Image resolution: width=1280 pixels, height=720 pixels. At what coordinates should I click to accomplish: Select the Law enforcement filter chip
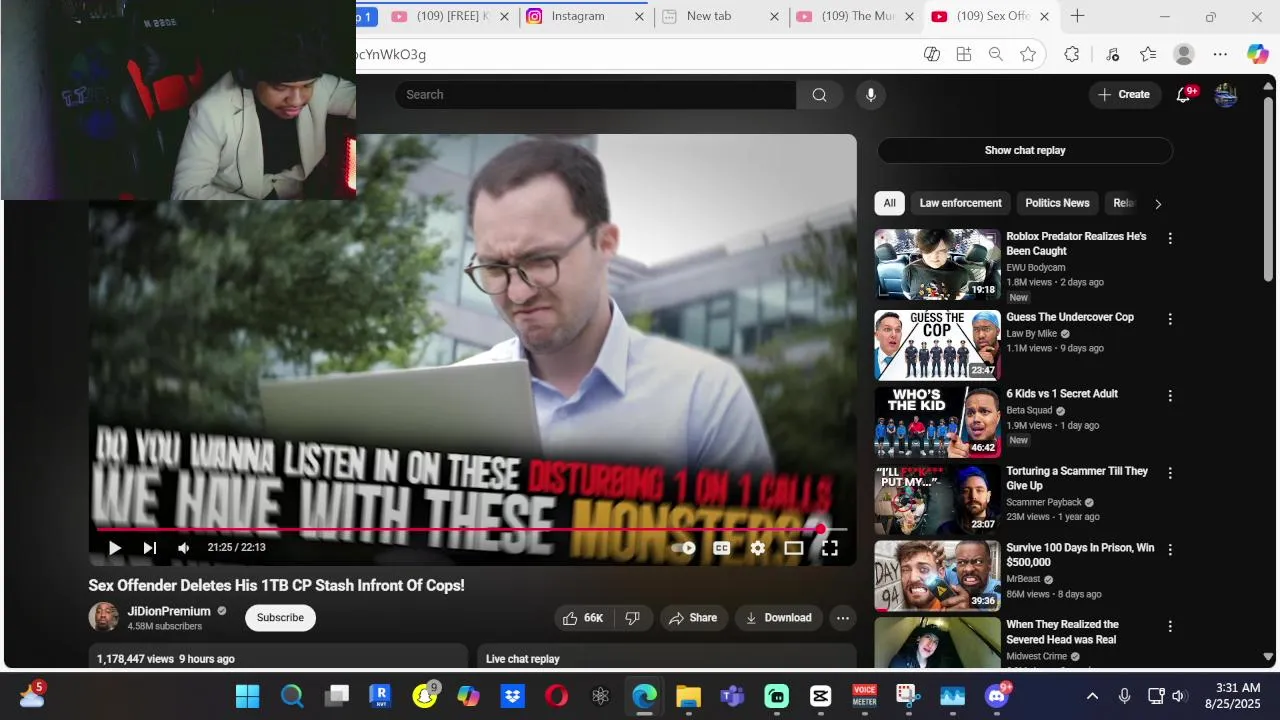(x=960, y=203)
